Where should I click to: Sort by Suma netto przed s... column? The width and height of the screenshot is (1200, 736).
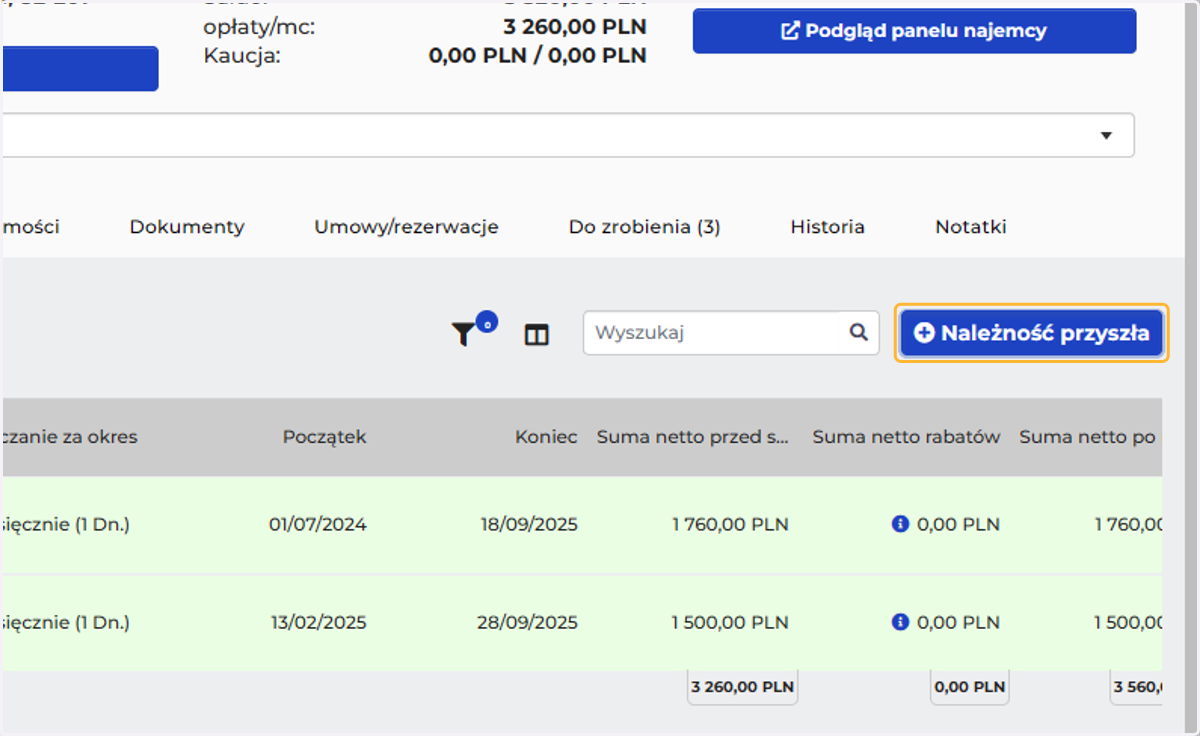click(x=693, y=437)
